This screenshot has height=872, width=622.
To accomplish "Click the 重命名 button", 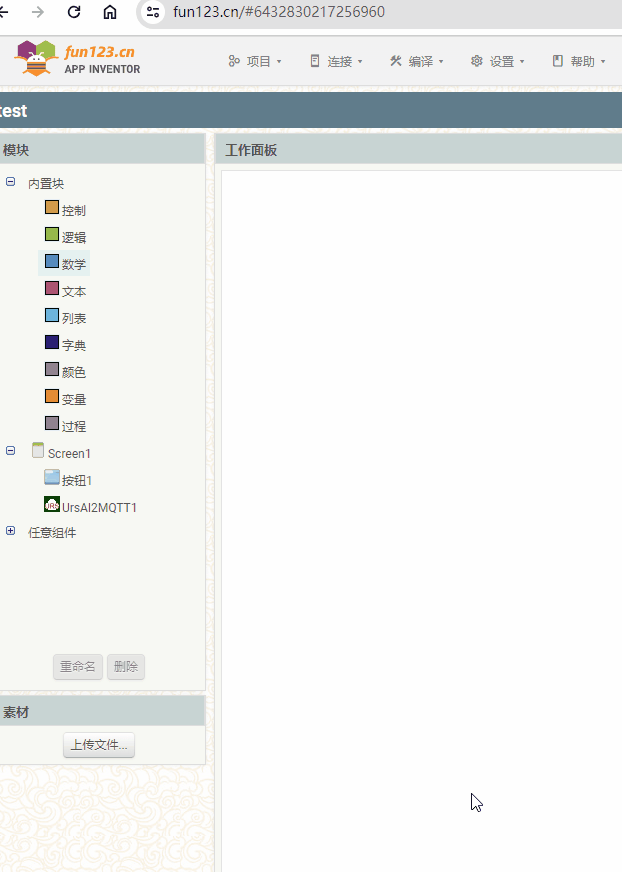I will 78,666.
